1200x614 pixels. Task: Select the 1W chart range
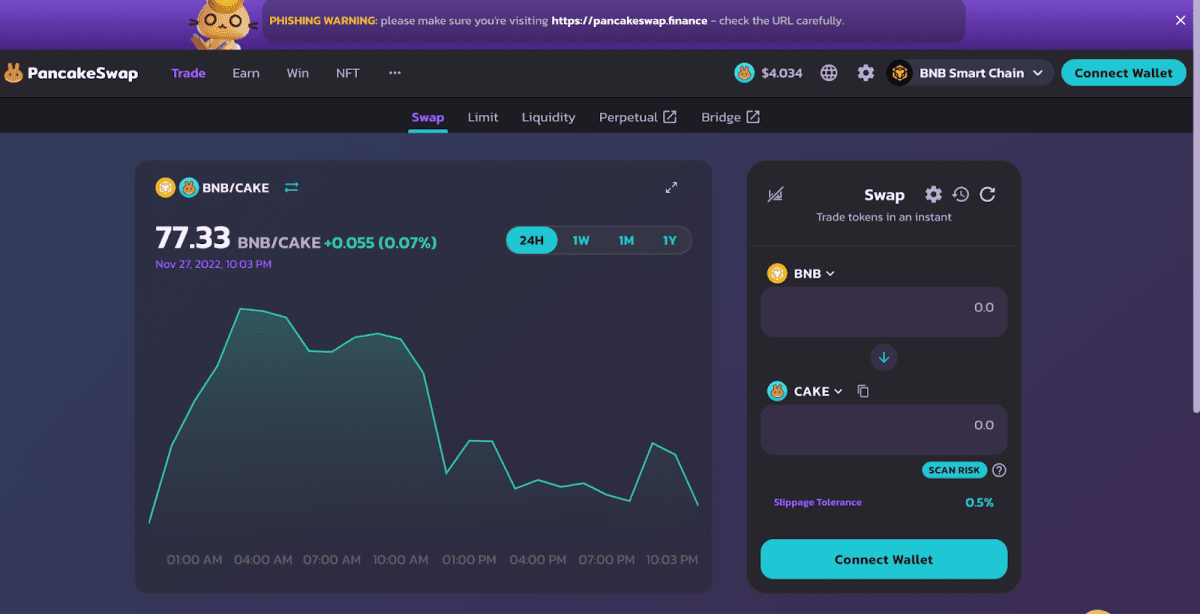pyautogui.click(x=581, y=240)
